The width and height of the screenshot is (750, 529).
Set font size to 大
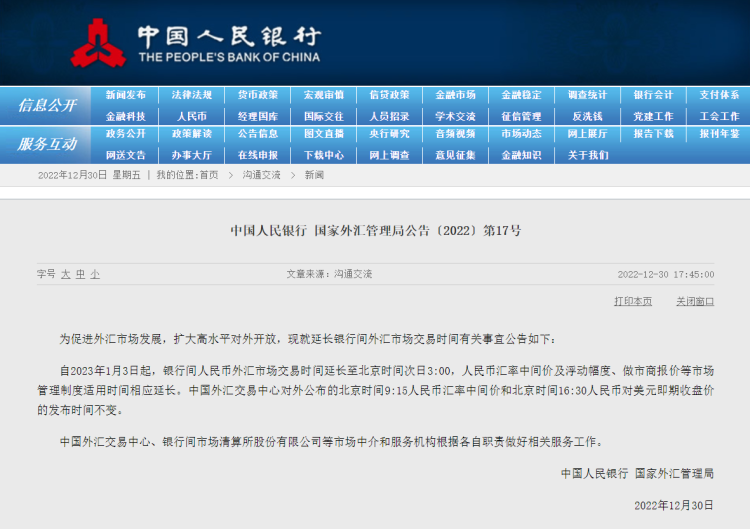66,274
